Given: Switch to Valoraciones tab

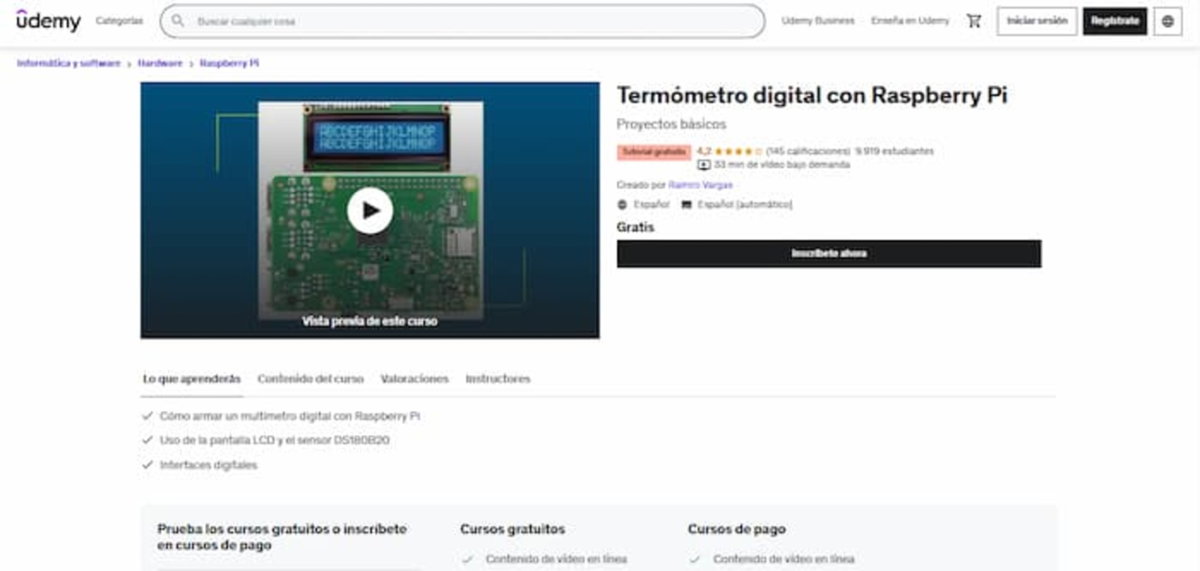Looking at the screenshot, I should tap(415, 379).
